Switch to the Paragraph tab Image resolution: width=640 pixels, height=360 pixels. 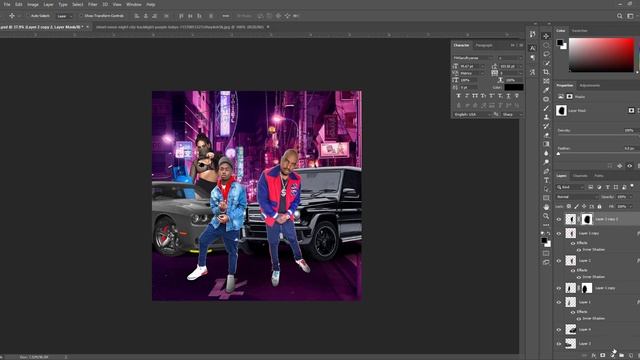[x=484, y=45]
